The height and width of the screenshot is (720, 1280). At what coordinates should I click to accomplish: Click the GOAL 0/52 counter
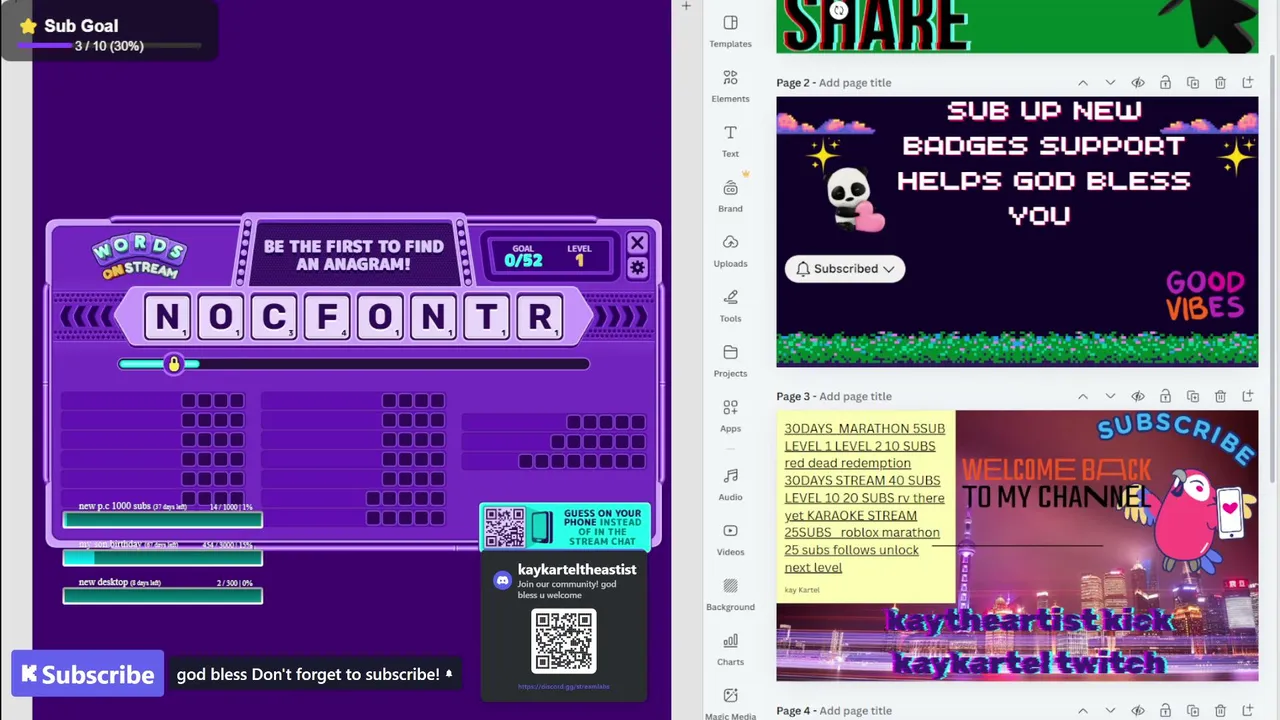coord(523,256)
